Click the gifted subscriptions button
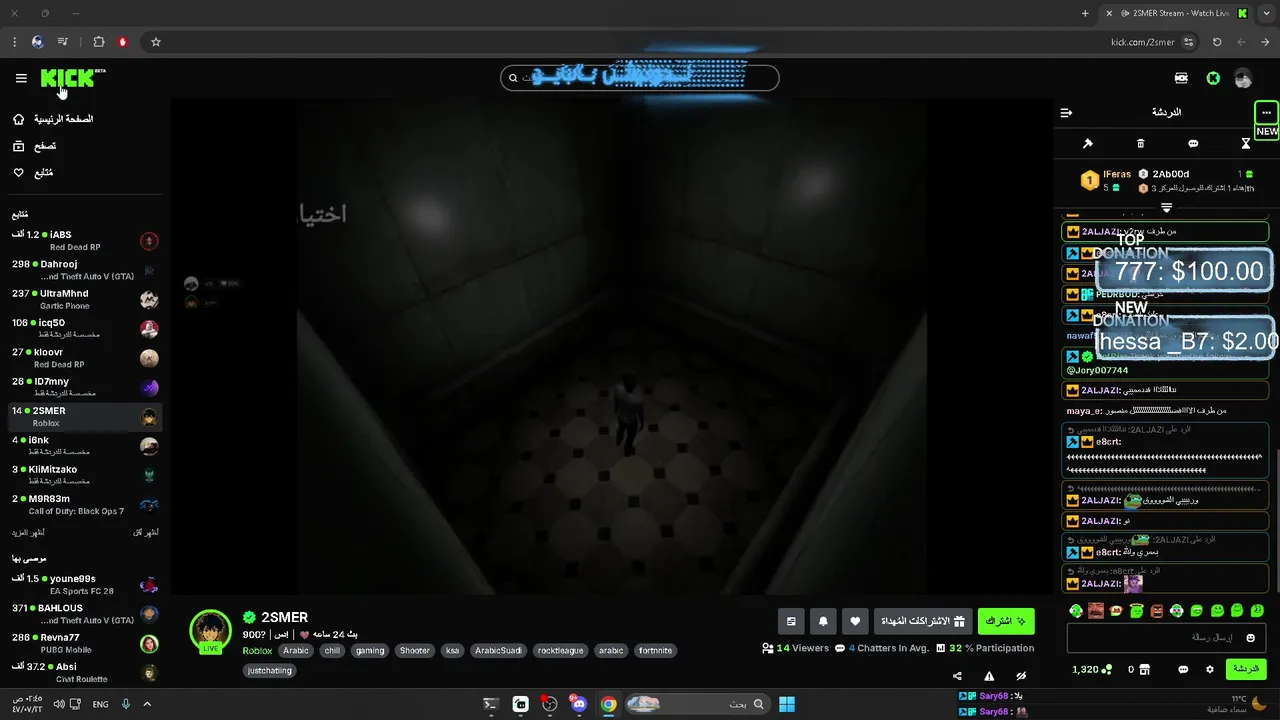Screen dimensions: 1280x720 (923, 621)
